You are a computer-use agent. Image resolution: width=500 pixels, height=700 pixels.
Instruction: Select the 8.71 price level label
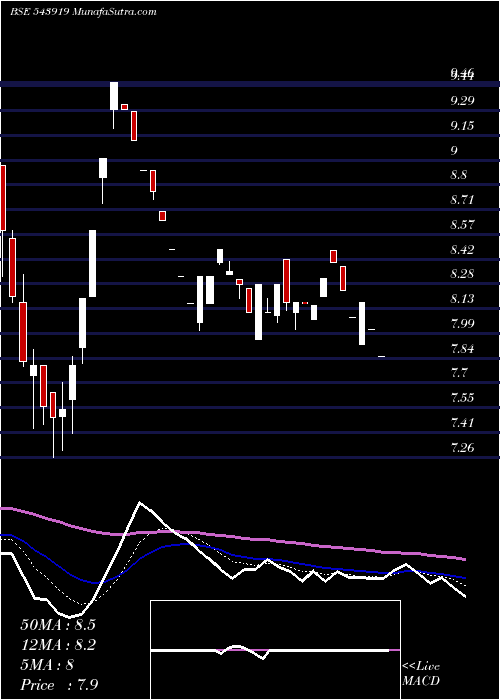point(462,200)
